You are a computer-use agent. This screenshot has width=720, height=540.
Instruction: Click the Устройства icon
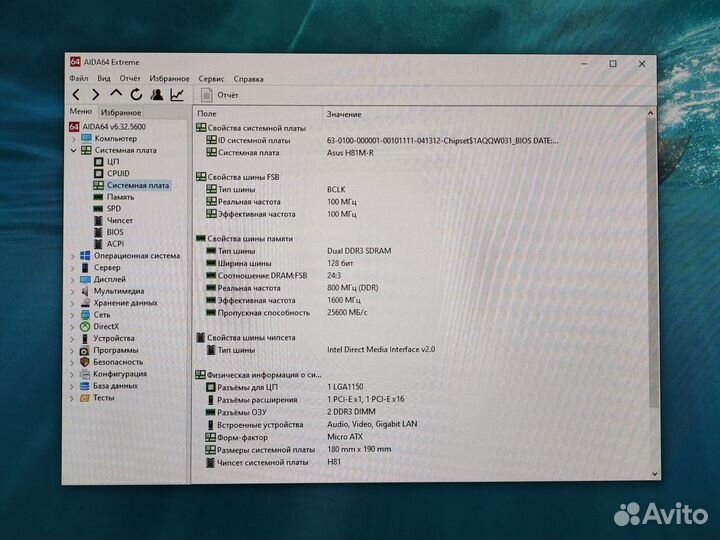tap(84, 338)
